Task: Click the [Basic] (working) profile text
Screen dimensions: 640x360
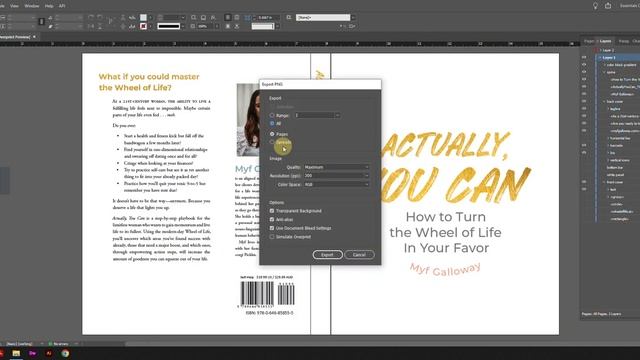Action: (19, 344)
